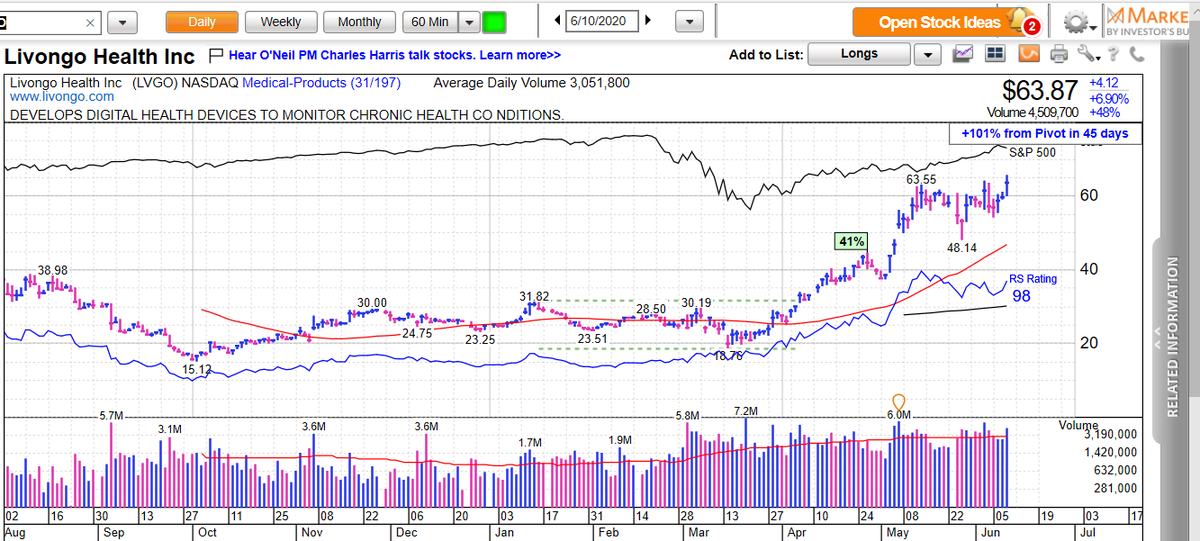Click the +6.90% change value
Viewport: 1200px width, 541px height.
[1108, 99]
